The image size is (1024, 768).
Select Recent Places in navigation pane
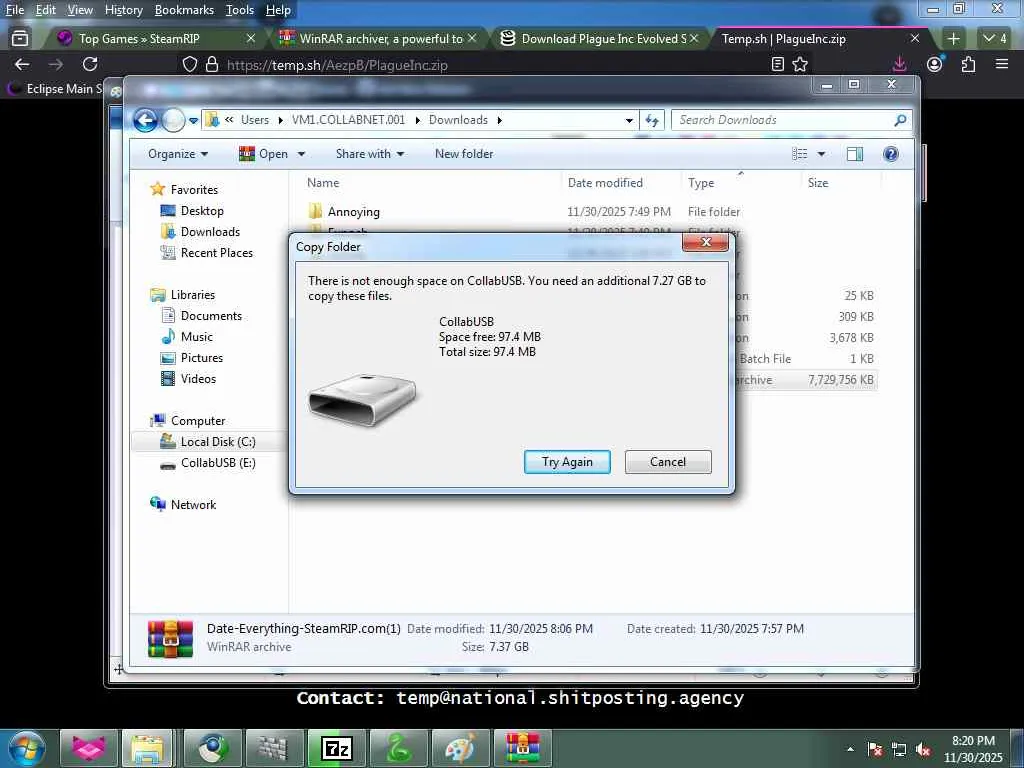tap(216, 253)
